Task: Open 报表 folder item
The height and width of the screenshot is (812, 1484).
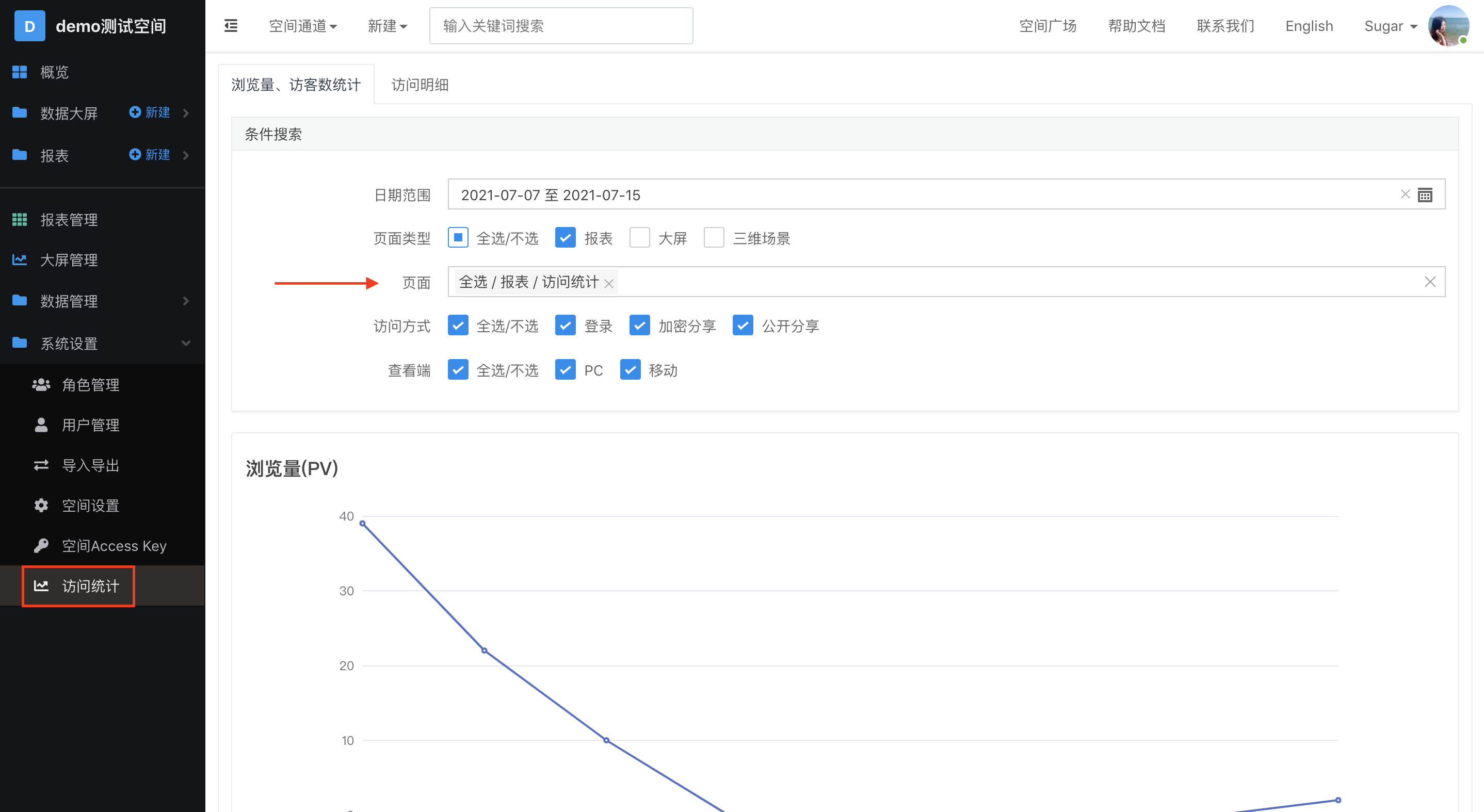Action: click(x=55, y=155)
